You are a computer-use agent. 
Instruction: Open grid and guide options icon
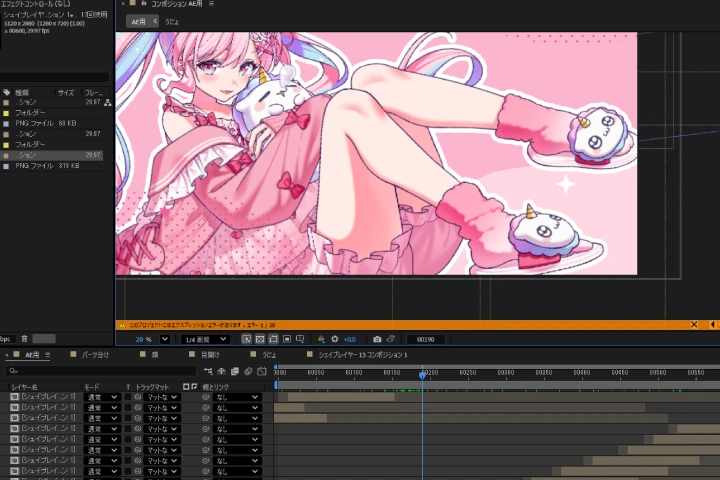[x=300, y=339]
